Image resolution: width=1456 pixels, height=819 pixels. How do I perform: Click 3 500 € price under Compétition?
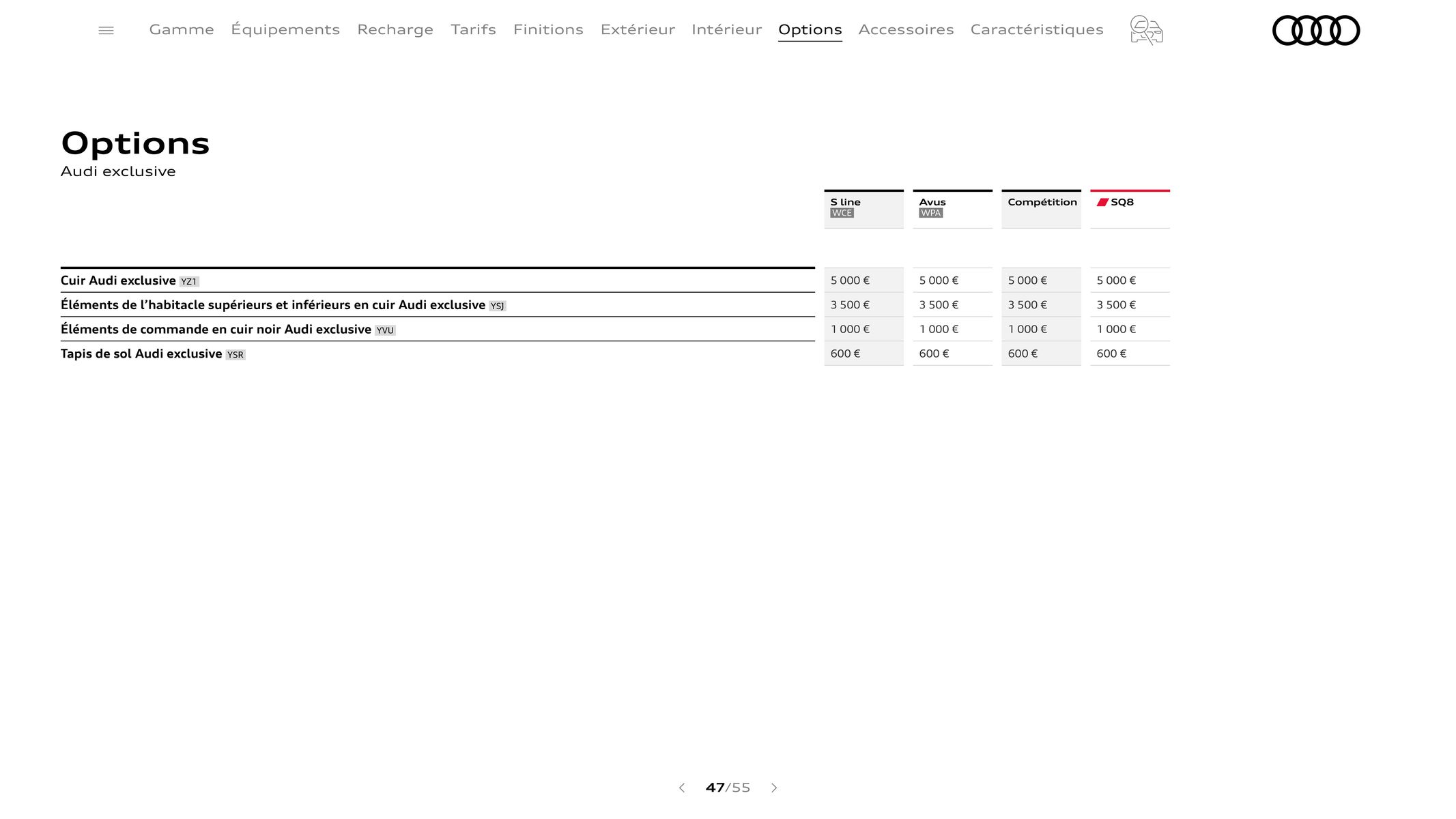pyautogui.click(x=1027, y=305)
